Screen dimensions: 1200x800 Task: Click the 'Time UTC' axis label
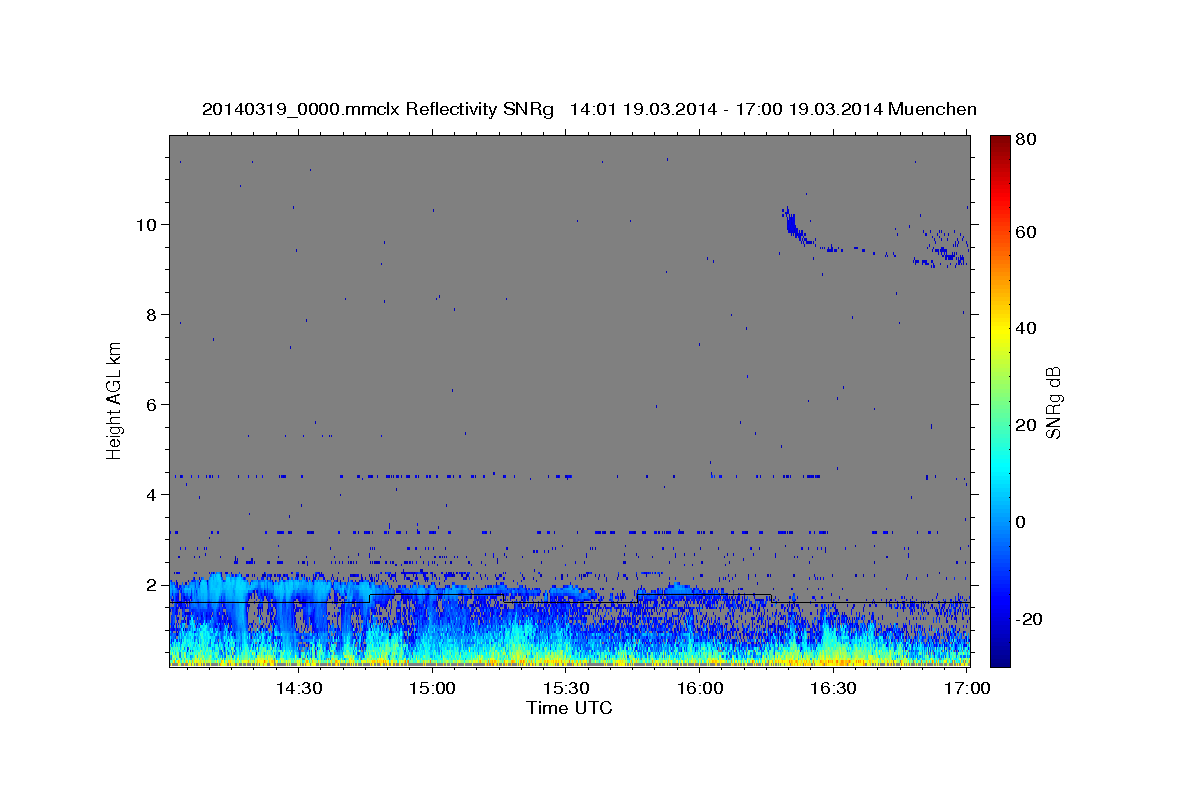(569, 708)
